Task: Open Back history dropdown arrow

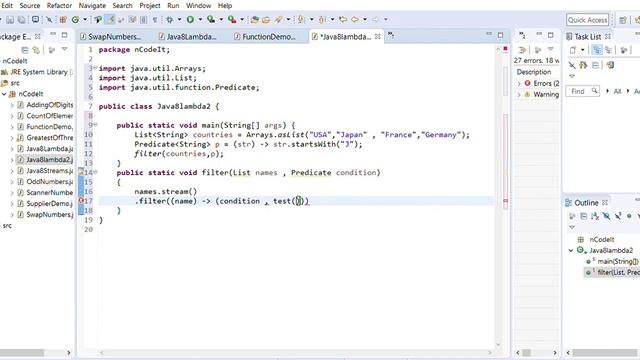Action: (x=365, y=19)
